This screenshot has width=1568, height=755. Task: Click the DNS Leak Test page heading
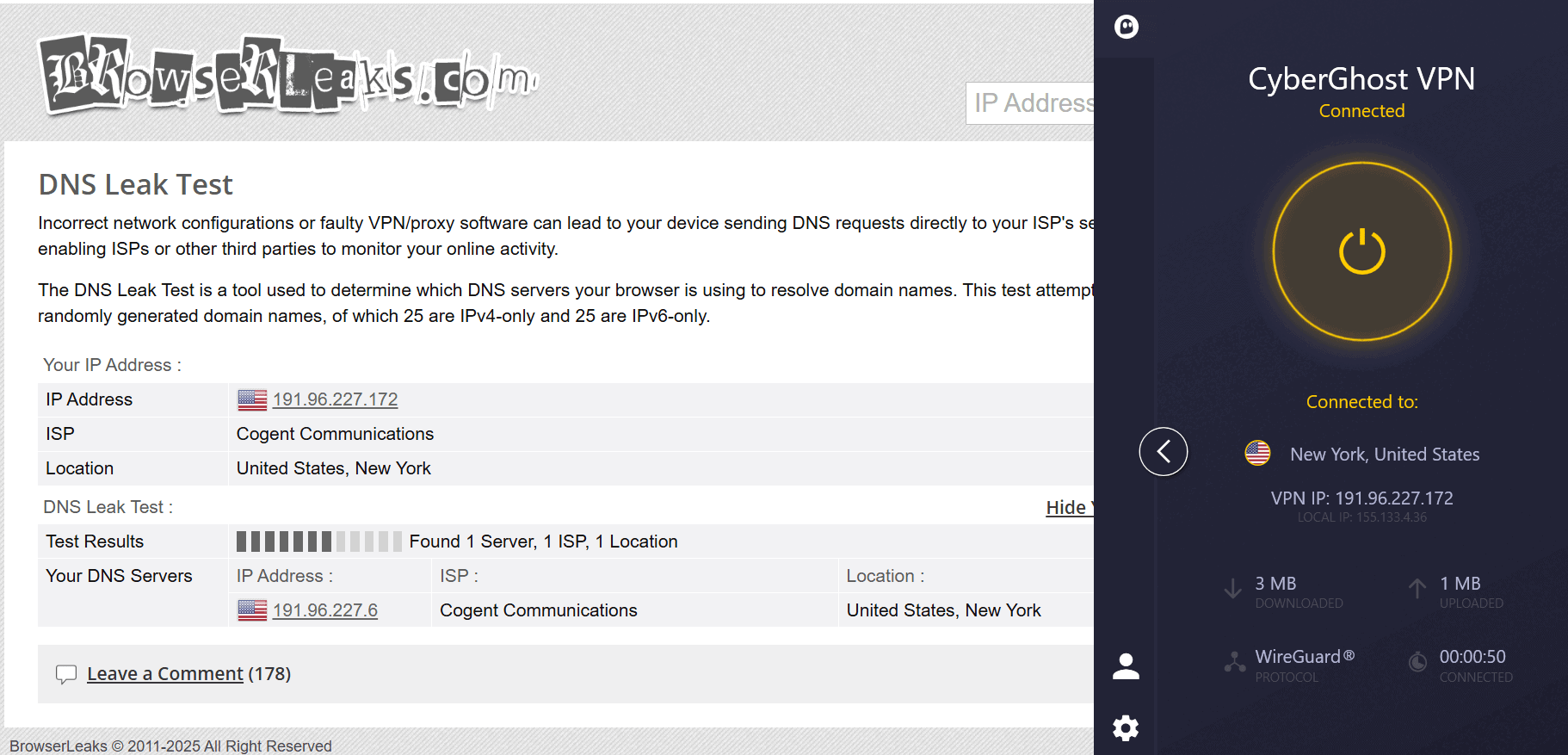135,184
